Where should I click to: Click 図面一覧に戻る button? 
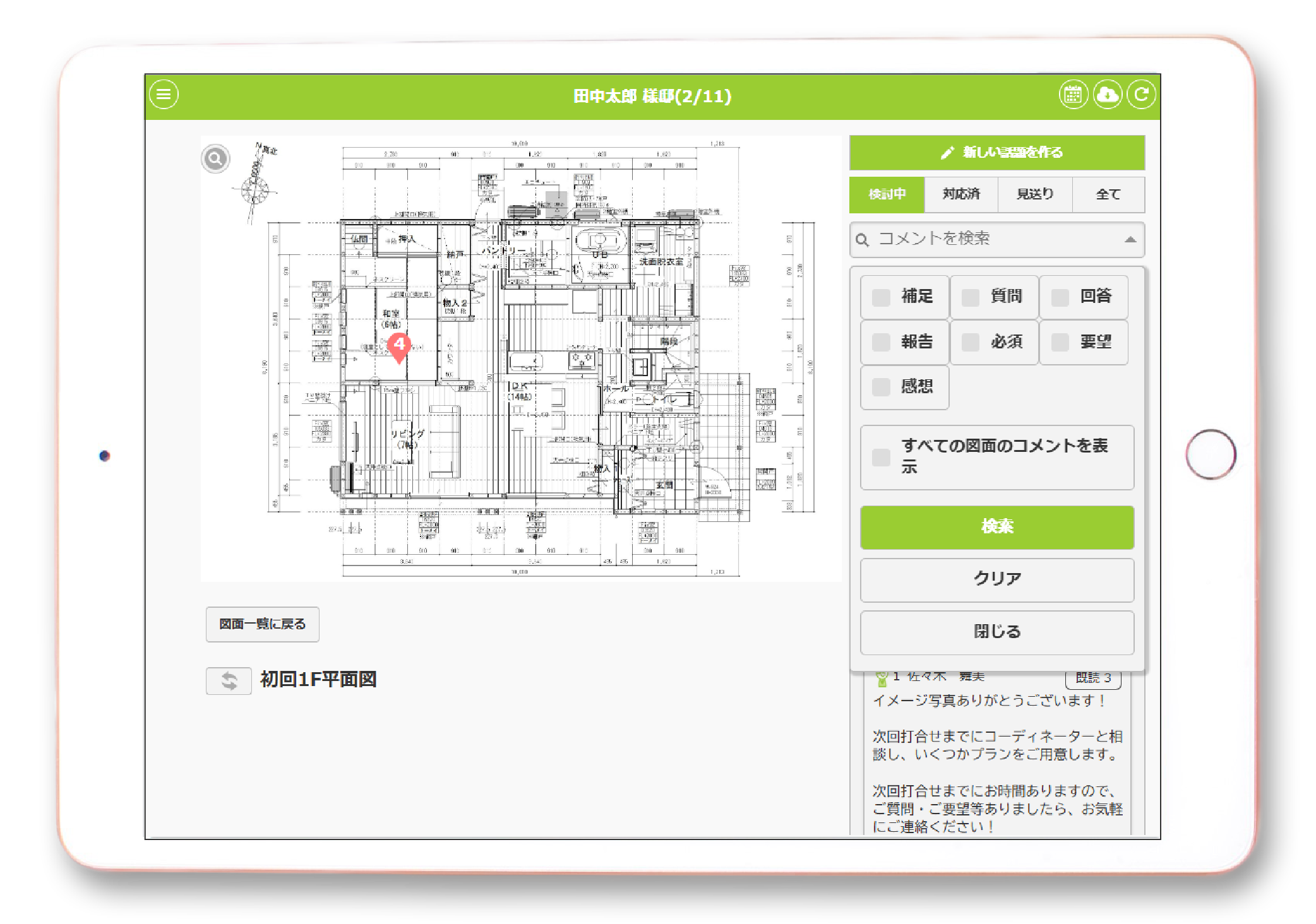(x=262, y=624)
